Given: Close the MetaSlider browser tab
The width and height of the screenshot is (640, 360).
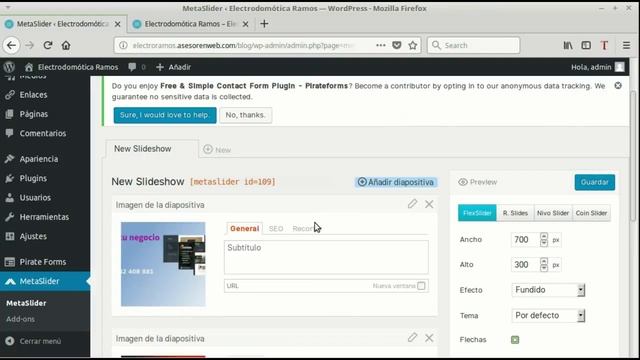Looking at the screenshot, I should pyautogui.click(x=118, y=24).
